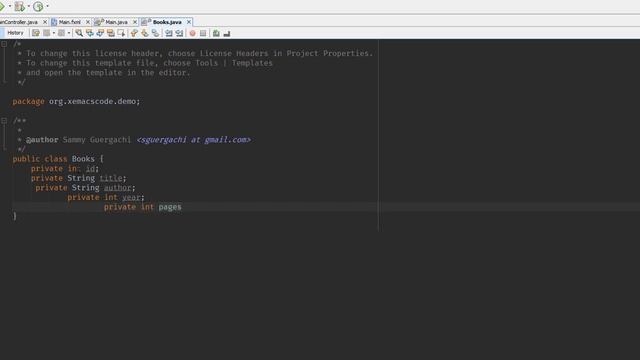The width and height of the screenshot is (640, 360).
Task: Click the Debug Project icon
Action: 19,7
